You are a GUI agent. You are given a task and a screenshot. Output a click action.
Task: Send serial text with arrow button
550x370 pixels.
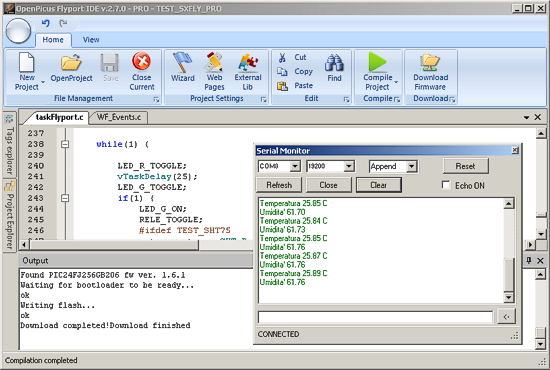(x=506, y=317)
